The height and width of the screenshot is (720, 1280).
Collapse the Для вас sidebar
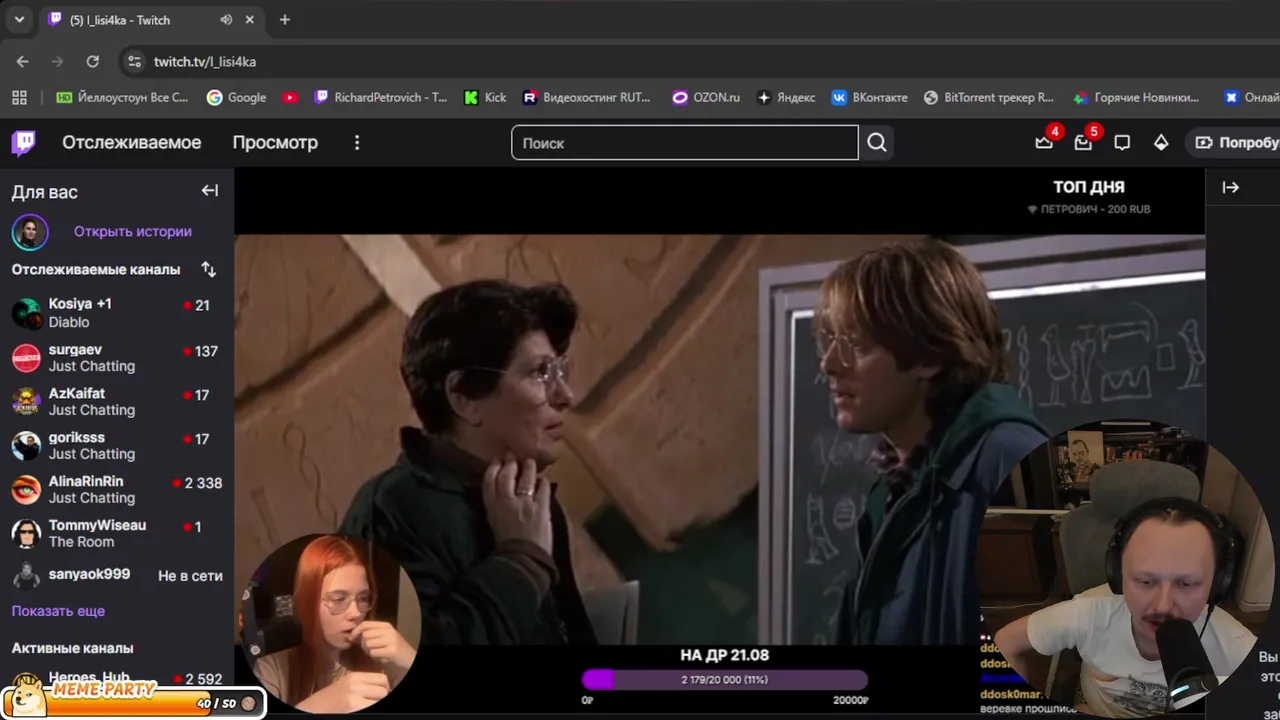click(209, 190)
